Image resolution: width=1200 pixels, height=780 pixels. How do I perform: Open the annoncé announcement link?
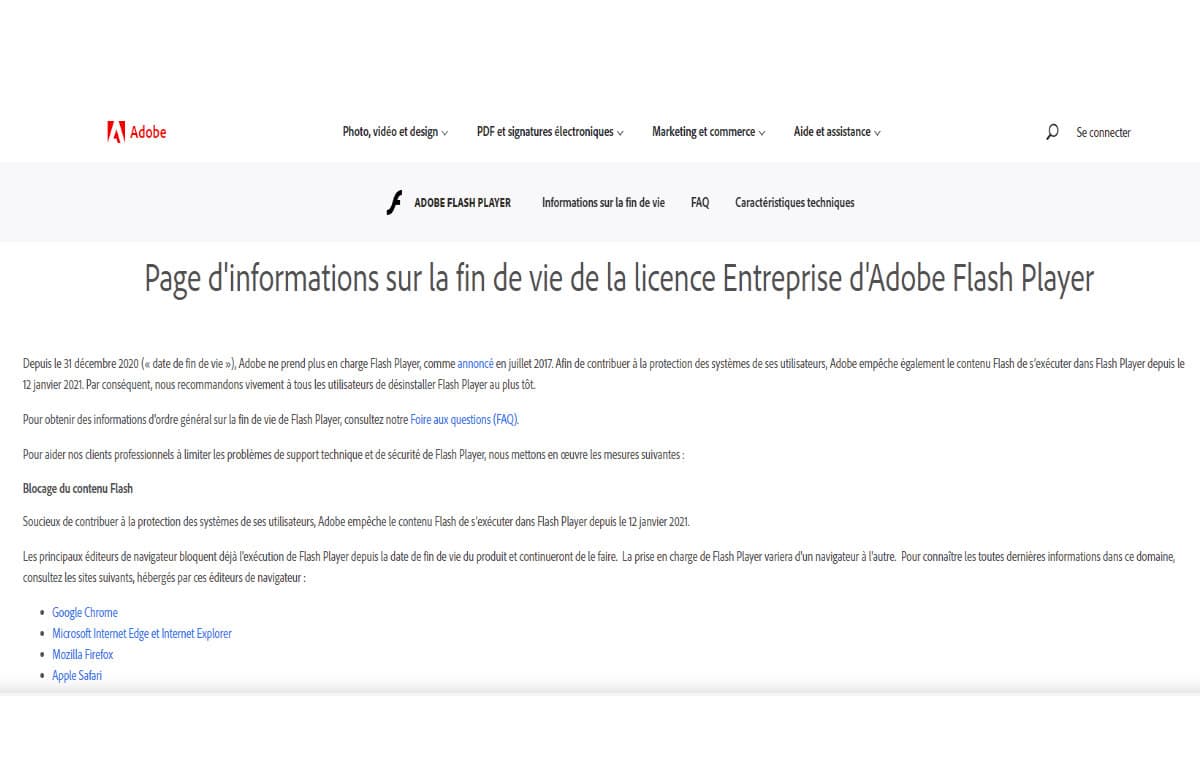point(474,363)
